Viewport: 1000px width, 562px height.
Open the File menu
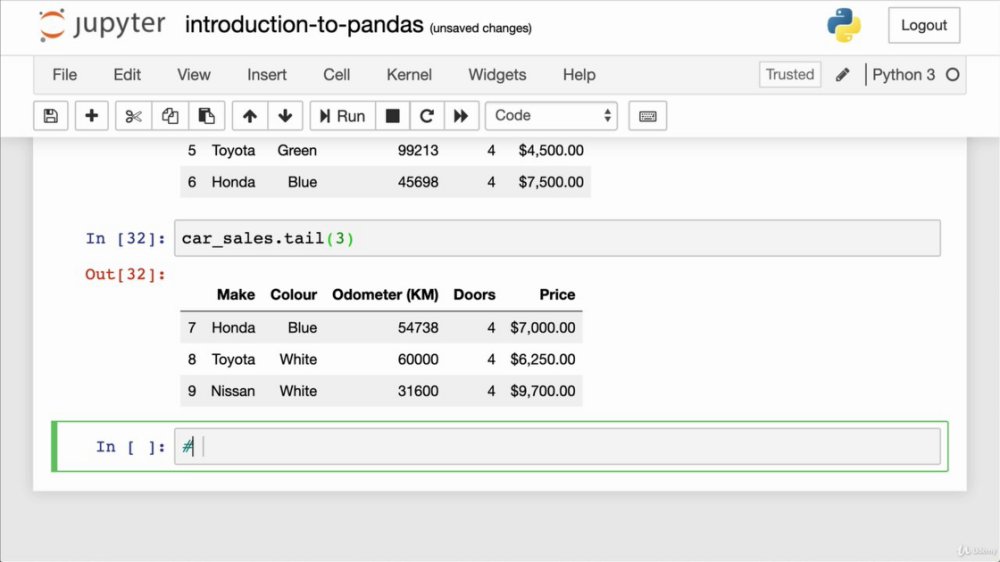click(x=64, y=75)
